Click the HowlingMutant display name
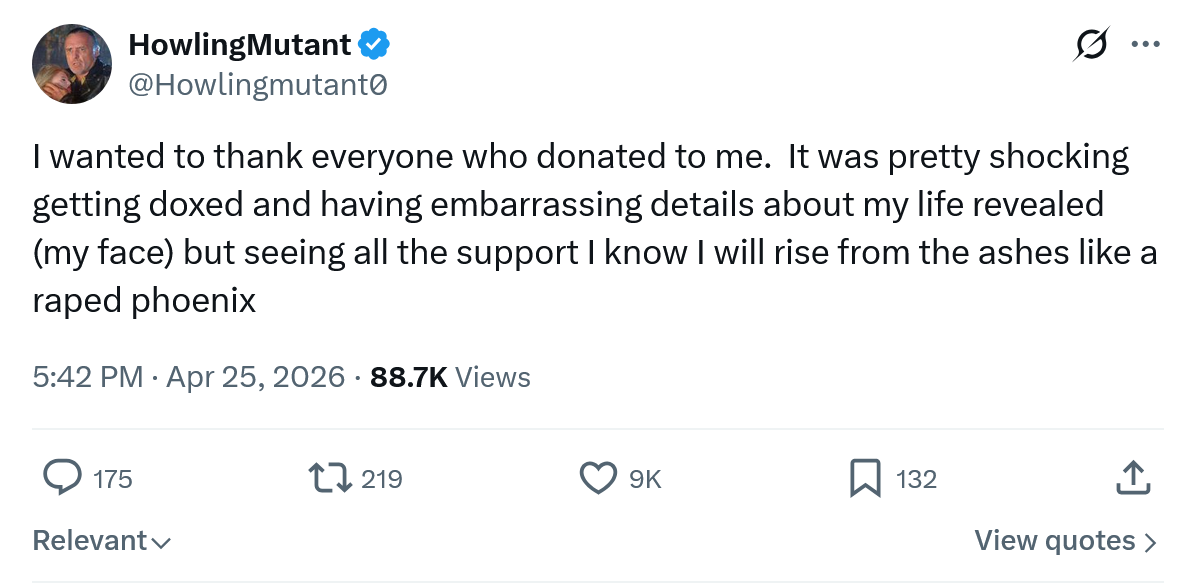 (240, 45)
